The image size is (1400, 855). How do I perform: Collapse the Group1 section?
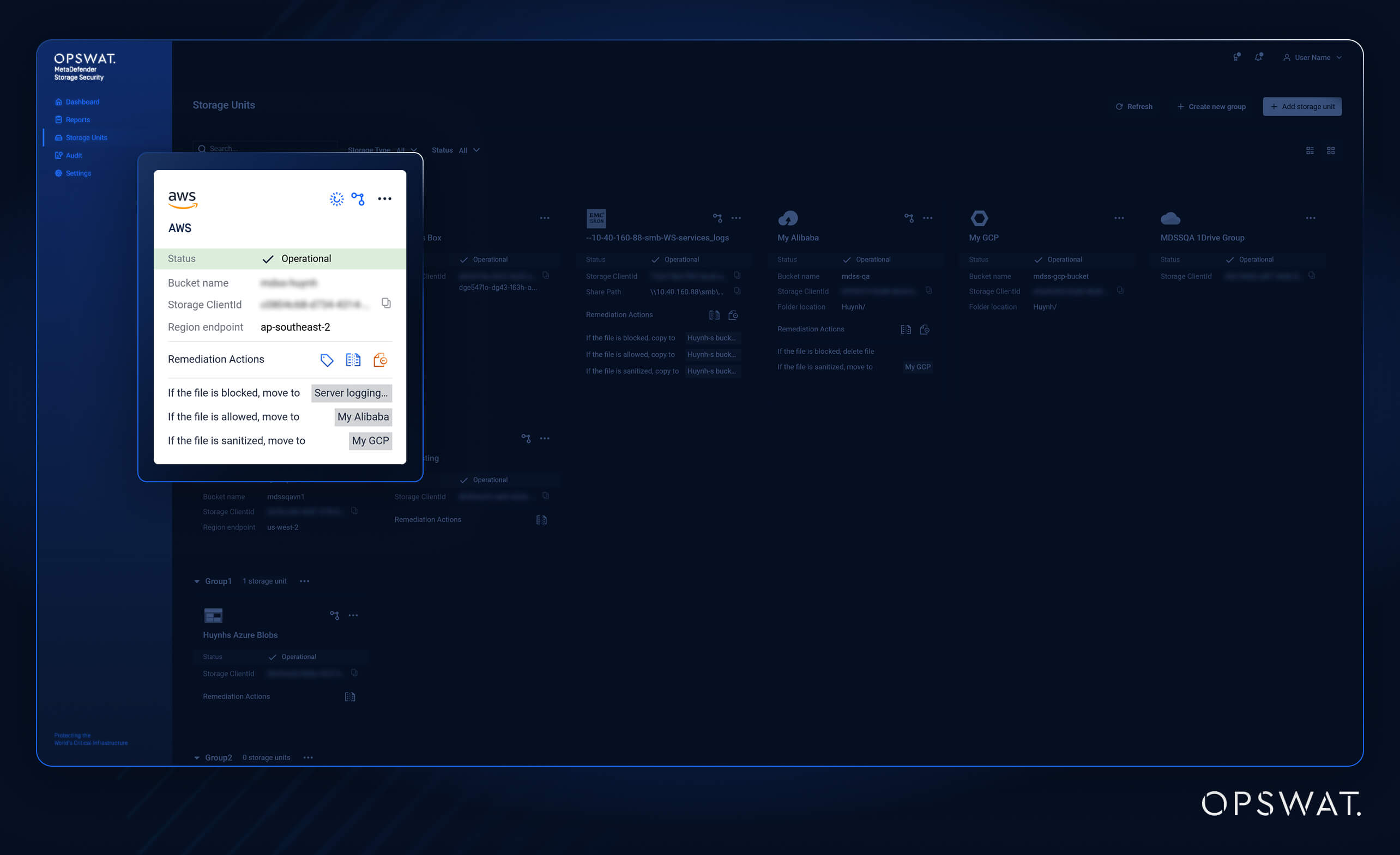point(196,580)
